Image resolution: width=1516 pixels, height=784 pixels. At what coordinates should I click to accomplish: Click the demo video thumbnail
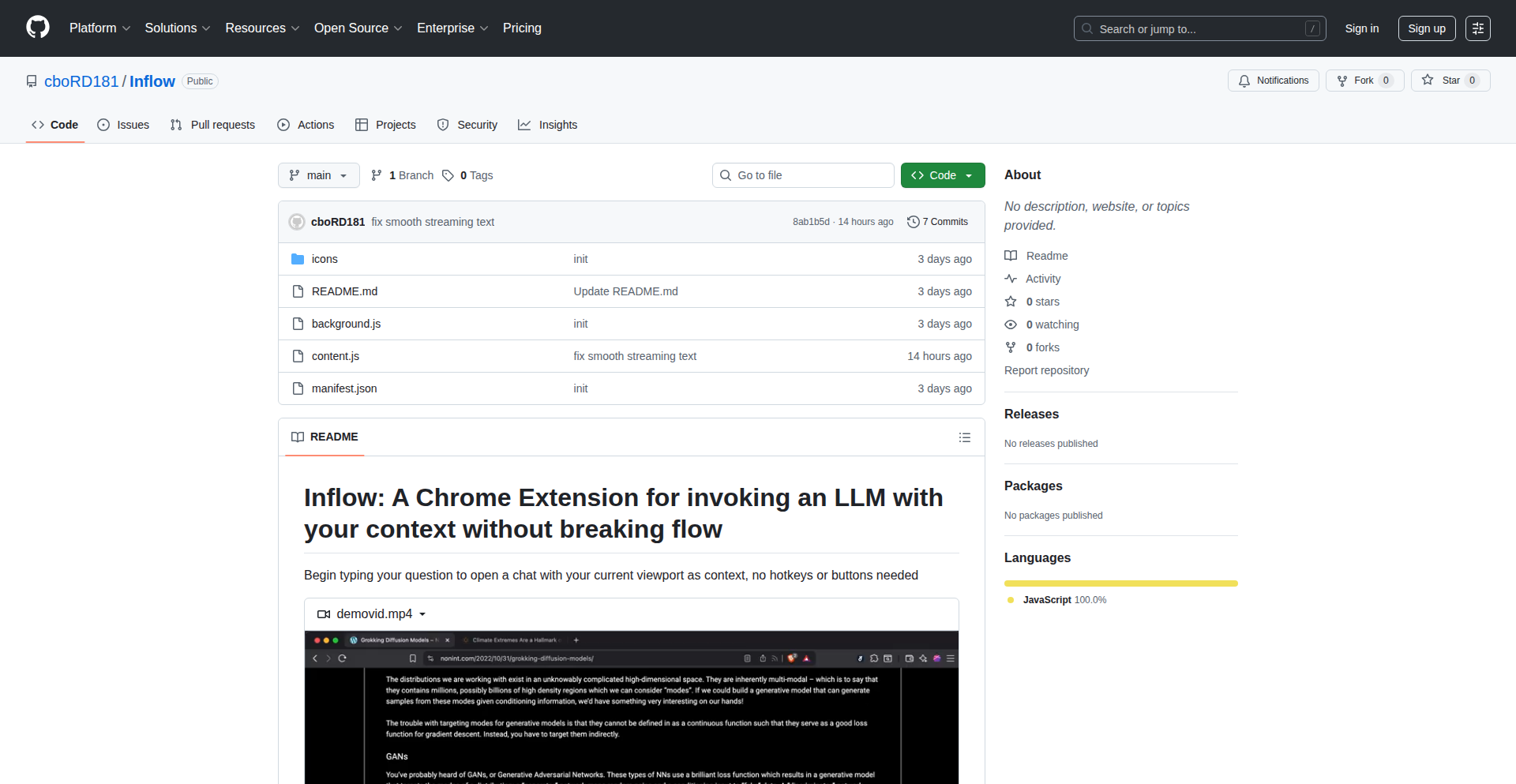tap(632, 707)
